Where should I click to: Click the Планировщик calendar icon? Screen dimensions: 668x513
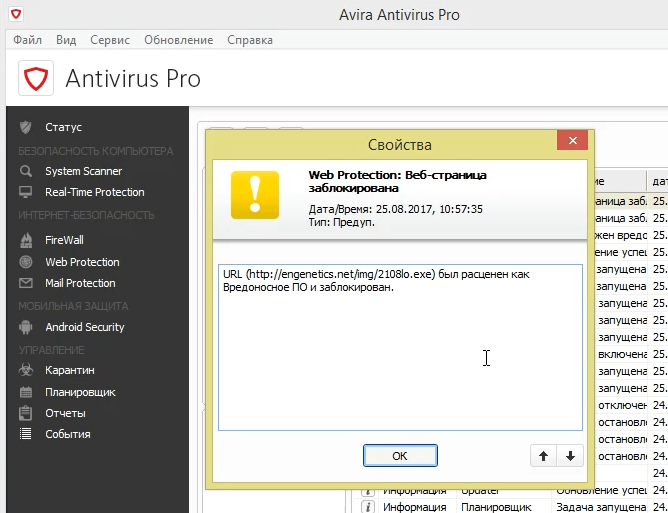click(26, 392)
